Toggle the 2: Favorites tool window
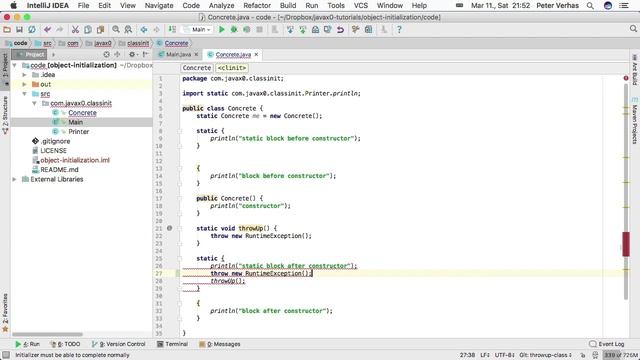Screen dimensions: 640x360 [x=5, y=312]
